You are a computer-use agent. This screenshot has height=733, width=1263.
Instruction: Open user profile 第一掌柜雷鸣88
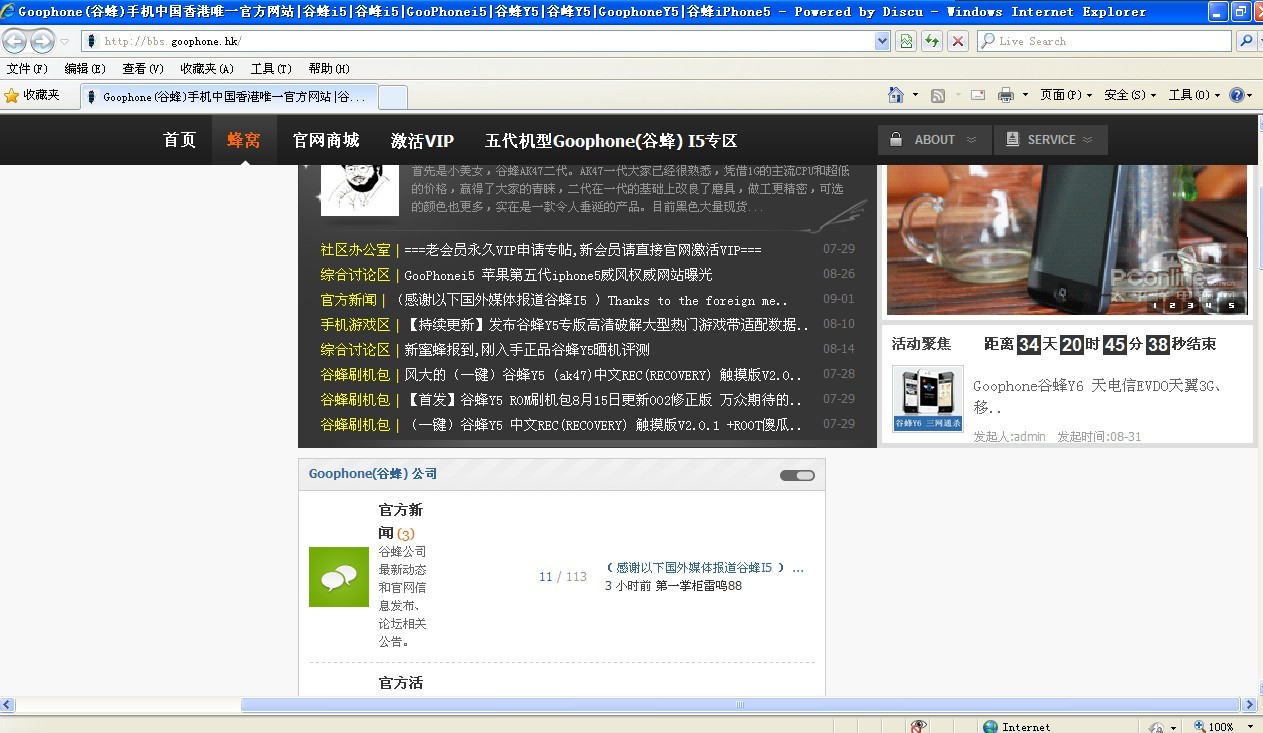tap(698, 586)
